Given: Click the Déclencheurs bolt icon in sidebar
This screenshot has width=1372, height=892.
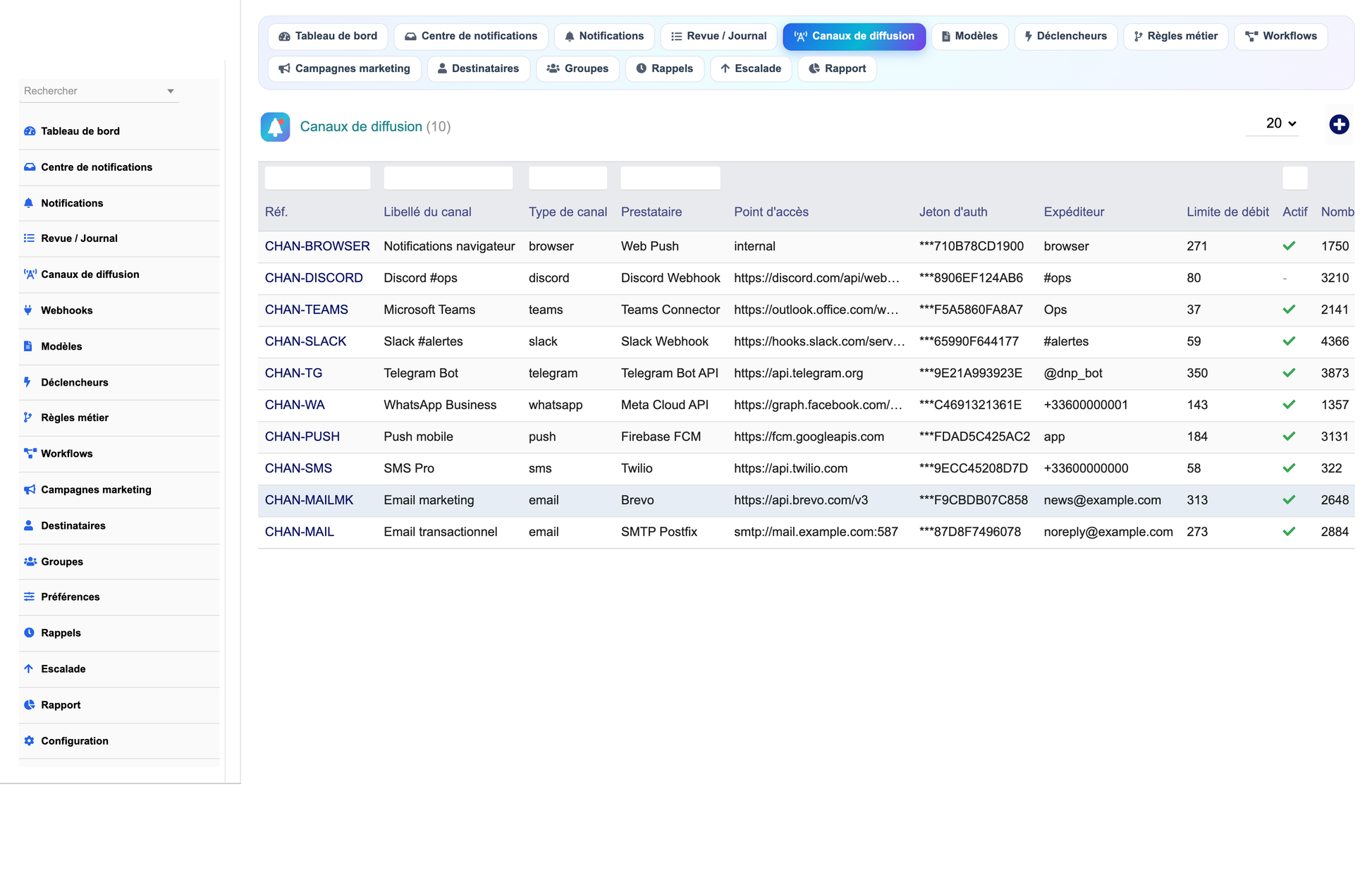Looking at the screenshot, I should (x=27, y=382).
